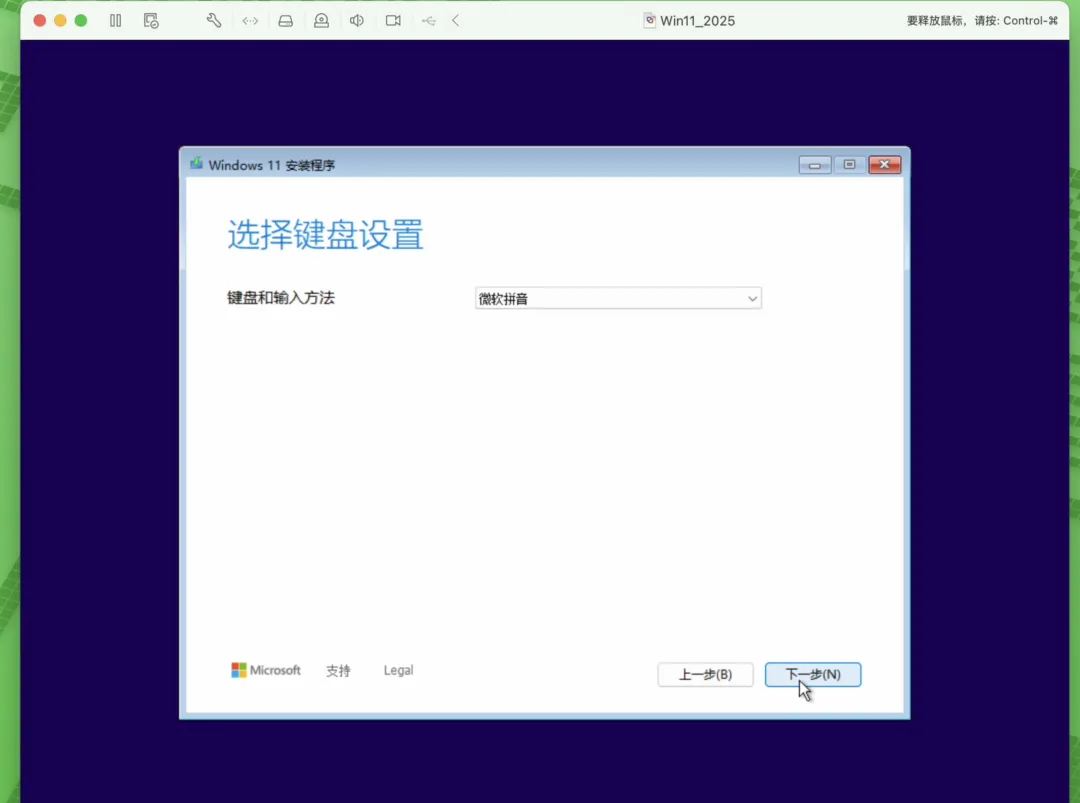Toggle the sound speaker icon
The image size is (1080, 803).
coord(357,21)
